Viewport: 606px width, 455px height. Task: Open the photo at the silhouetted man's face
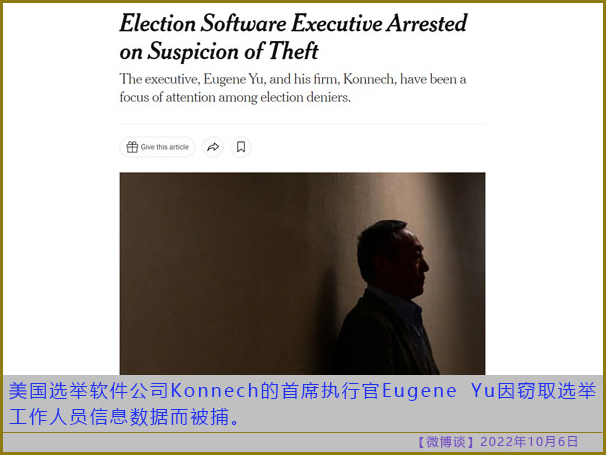pyautogui.click(x=412, y=263)
